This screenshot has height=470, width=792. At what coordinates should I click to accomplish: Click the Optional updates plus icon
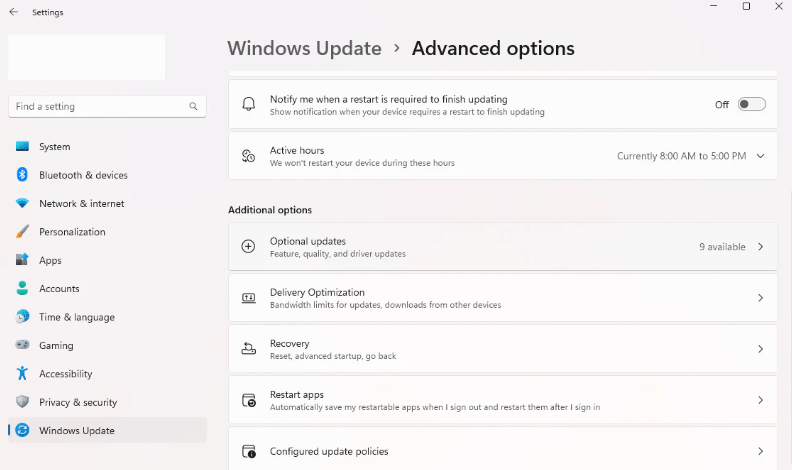click(x=248, y=246)
